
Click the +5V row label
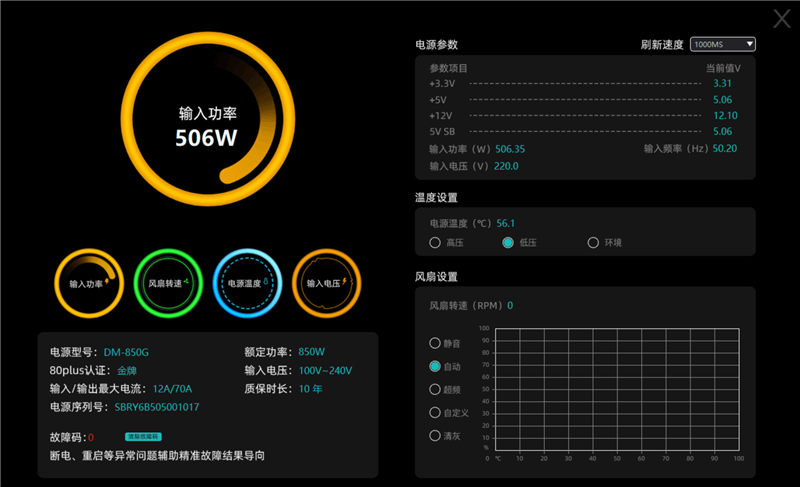click(x=438, y=100)
